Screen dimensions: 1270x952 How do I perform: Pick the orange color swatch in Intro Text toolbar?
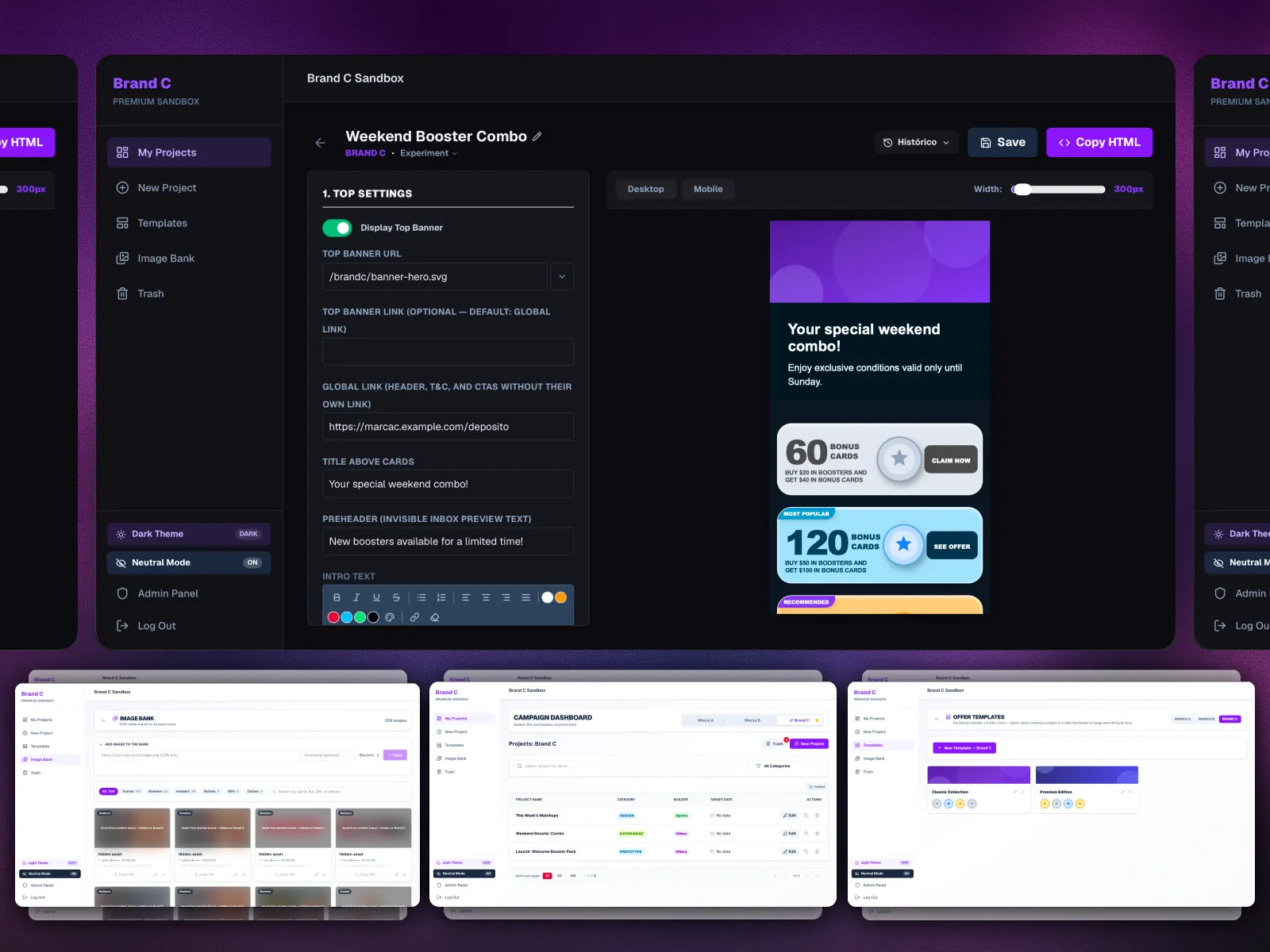560,597
